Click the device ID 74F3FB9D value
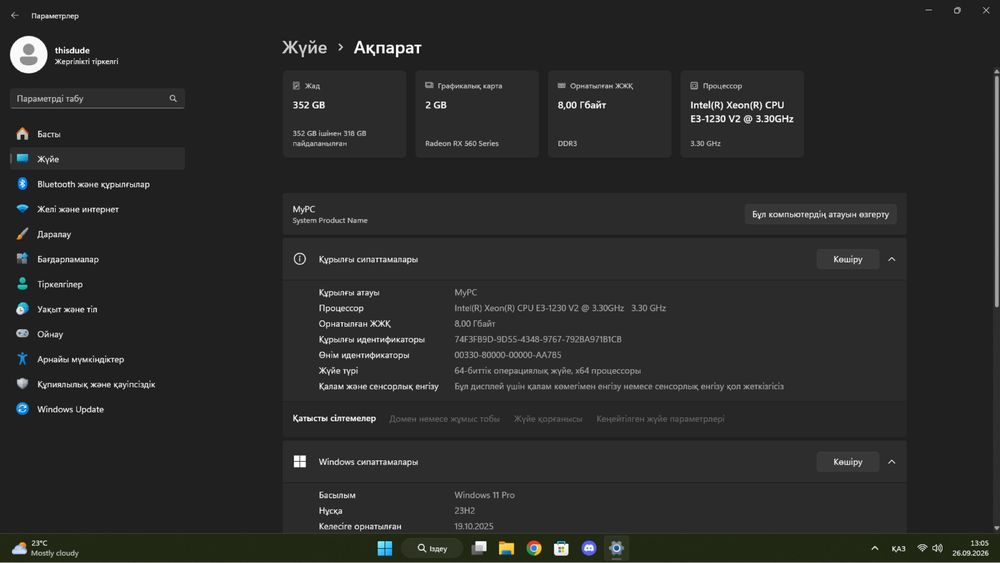The width and height of the screenshot is (1000, 563). pos(538,339)
